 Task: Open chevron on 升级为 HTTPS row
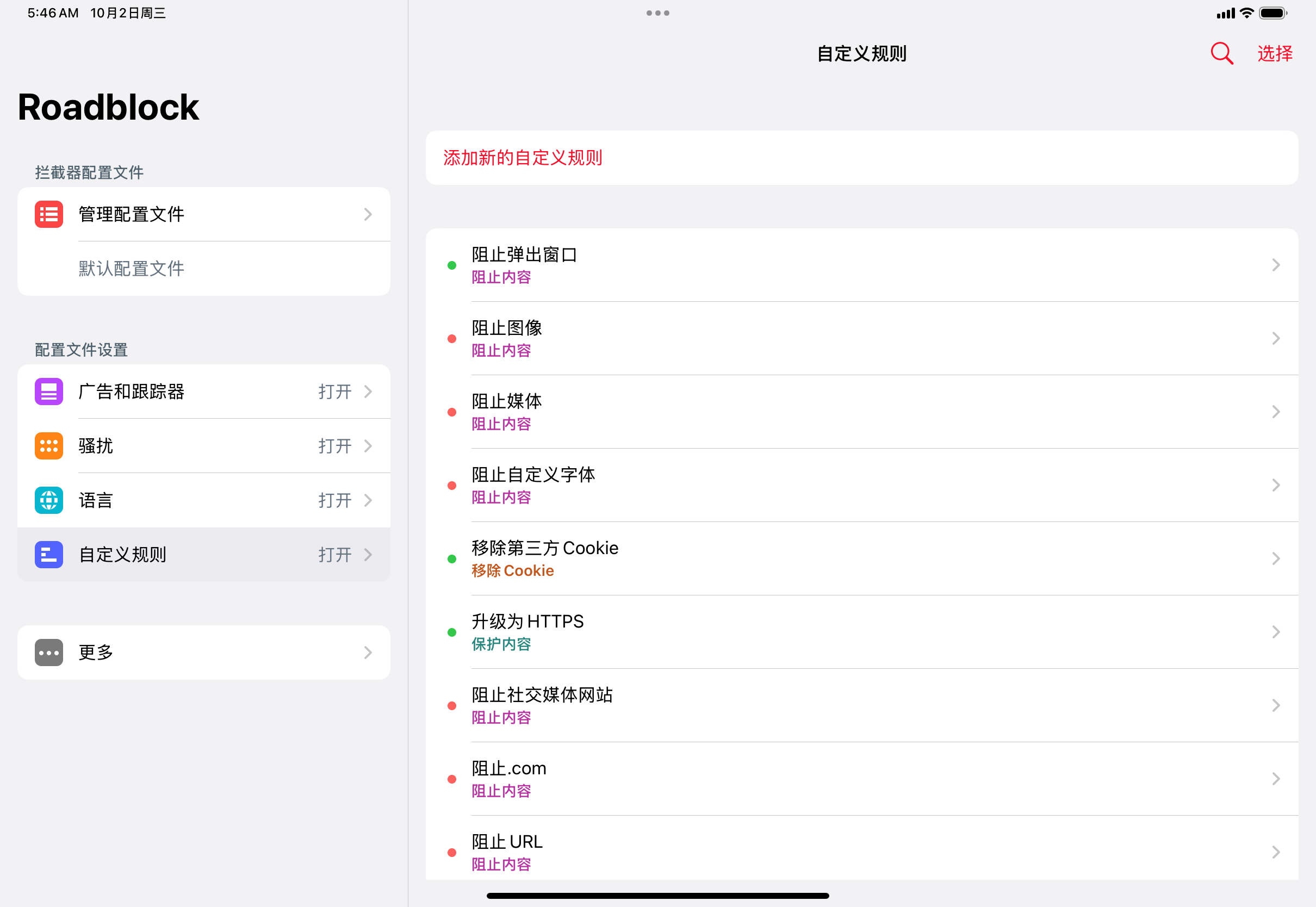click(x=1276, y=632)
